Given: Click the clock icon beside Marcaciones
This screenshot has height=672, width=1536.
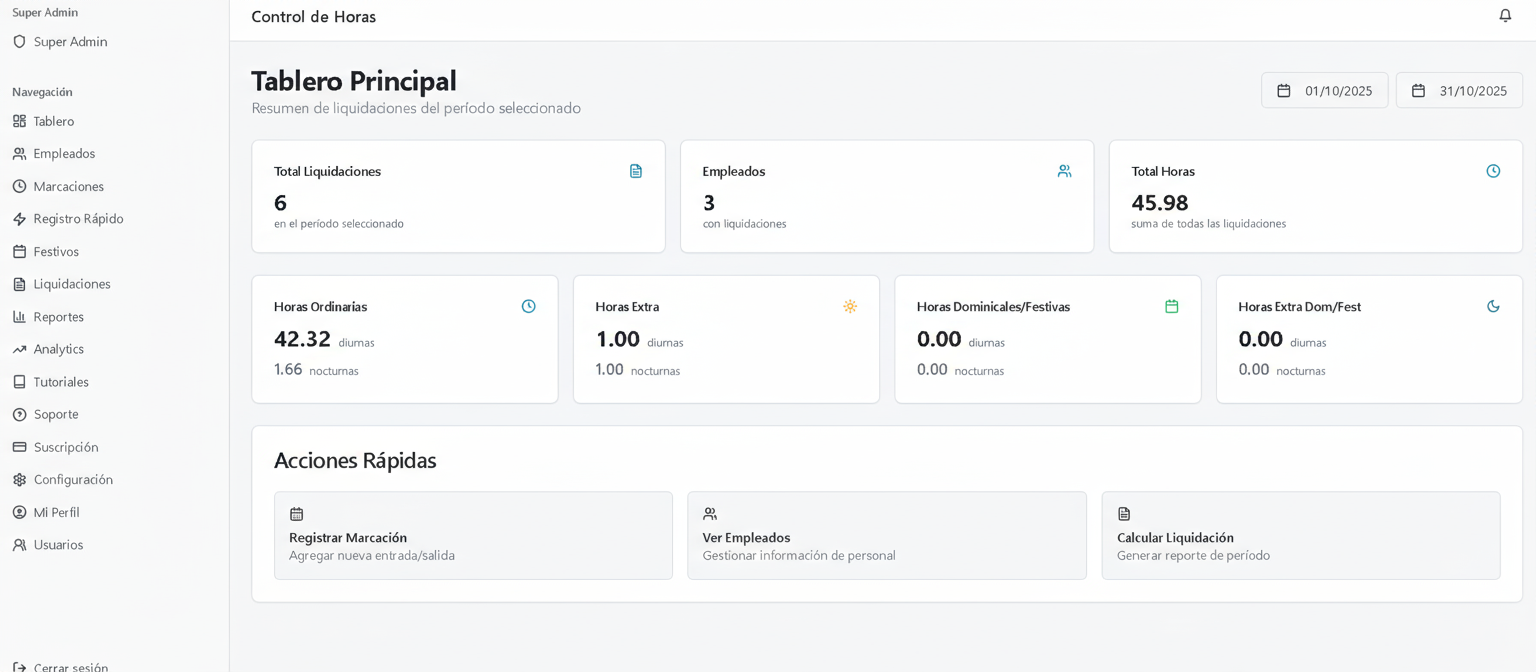Looking at the screenshot, I should (19, 187).
